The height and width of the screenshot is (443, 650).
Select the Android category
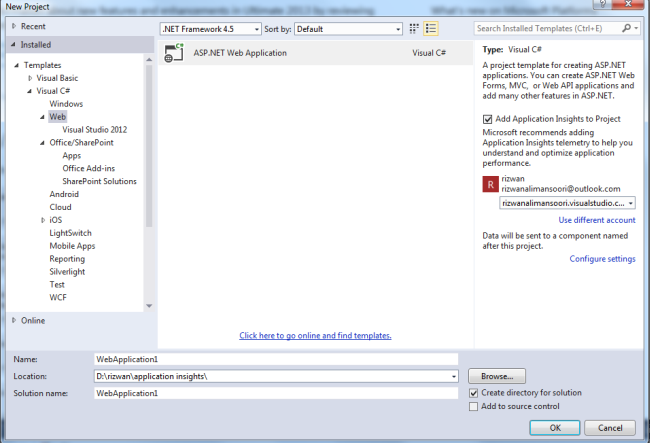[64, 194]
